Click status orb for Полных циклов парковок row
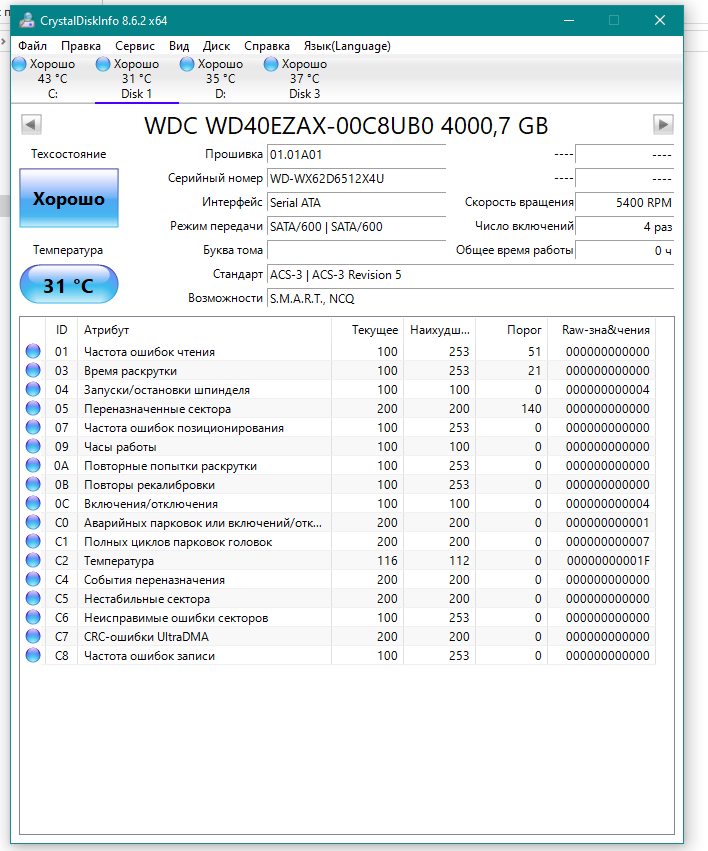 pos(33,541)
